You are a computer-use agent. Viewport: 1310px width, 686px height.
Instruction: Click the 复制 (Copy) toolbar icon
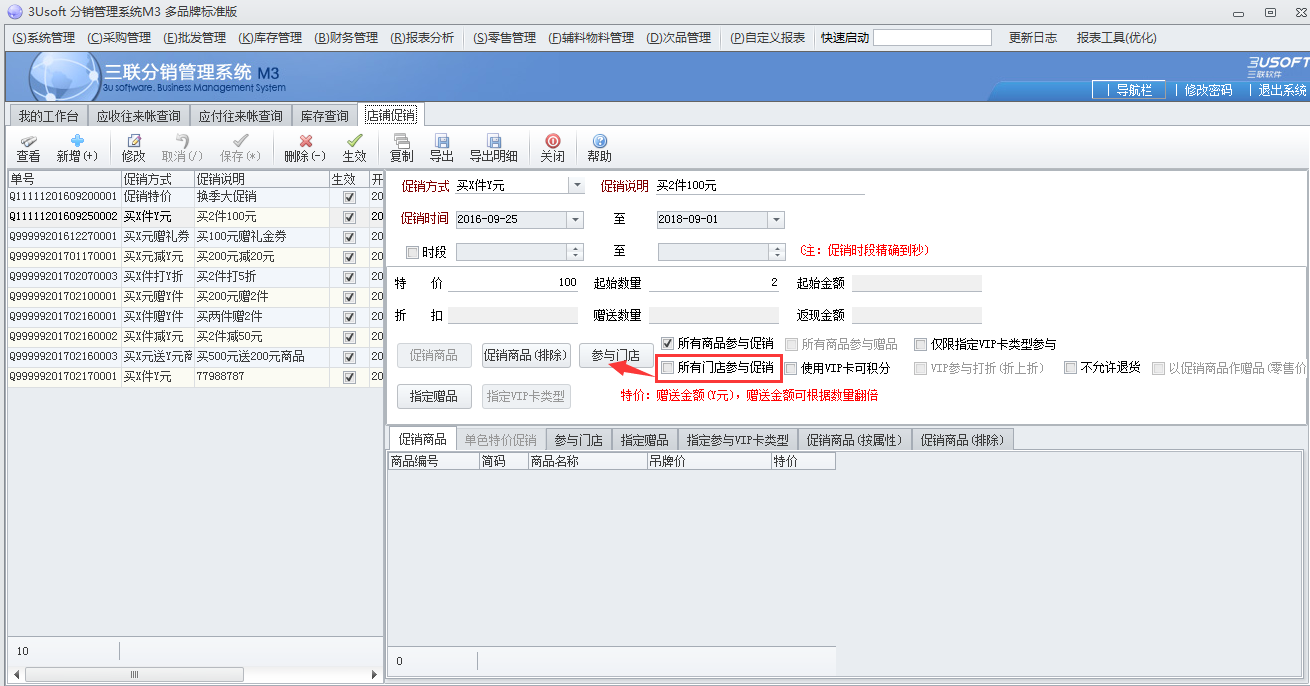401,142
